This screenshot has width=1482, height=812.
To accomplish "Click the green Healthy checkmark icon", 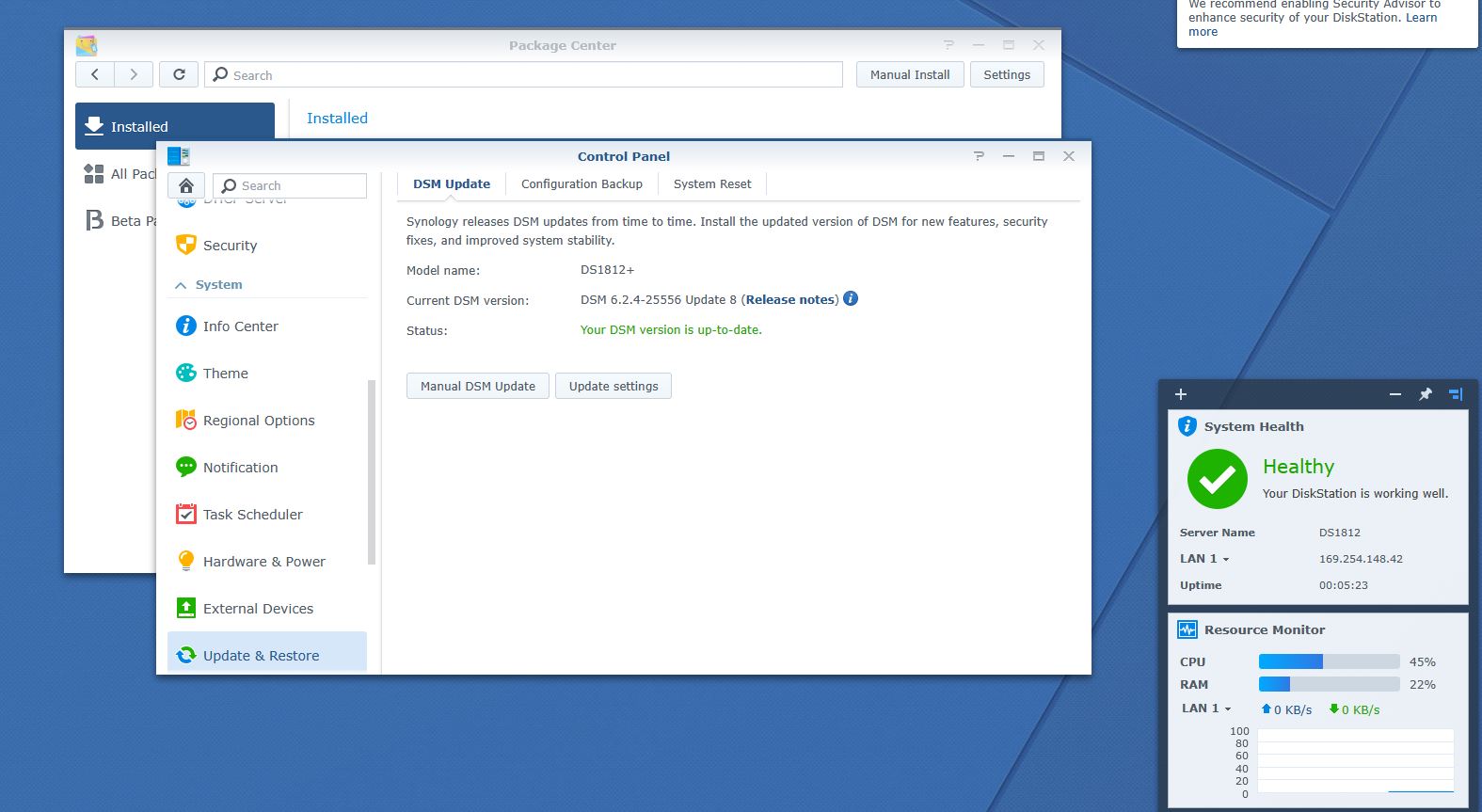I will point(1218,479).
